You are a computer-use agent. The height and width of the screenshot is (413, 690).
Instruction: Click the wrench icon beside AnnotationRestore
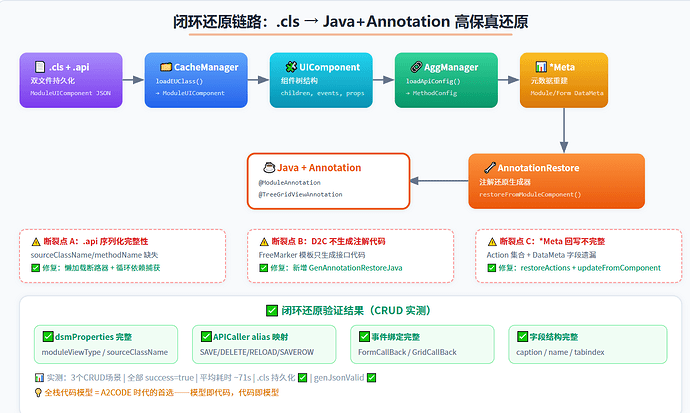point(489,168)
